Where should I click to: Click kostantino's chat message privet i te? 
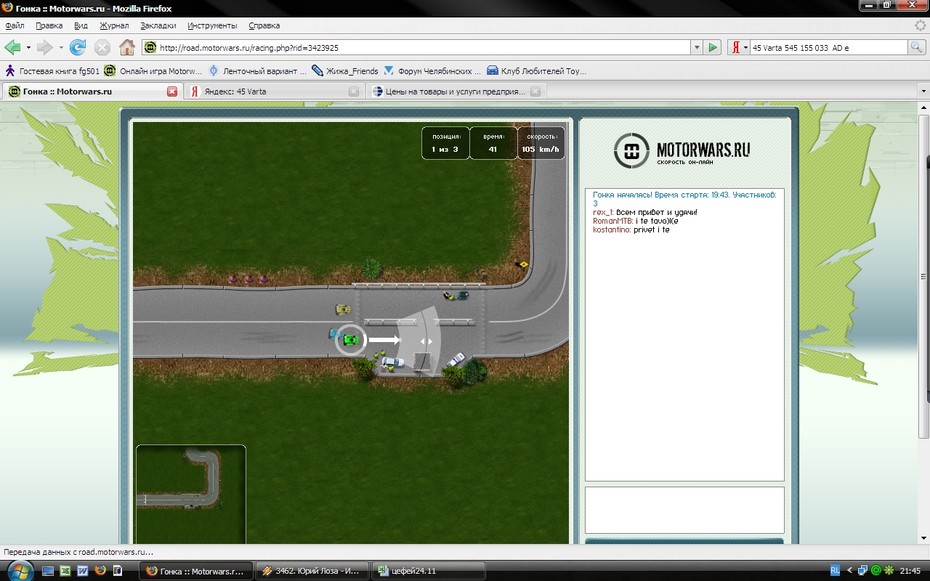pyautogui.click(x=631, y=230)
